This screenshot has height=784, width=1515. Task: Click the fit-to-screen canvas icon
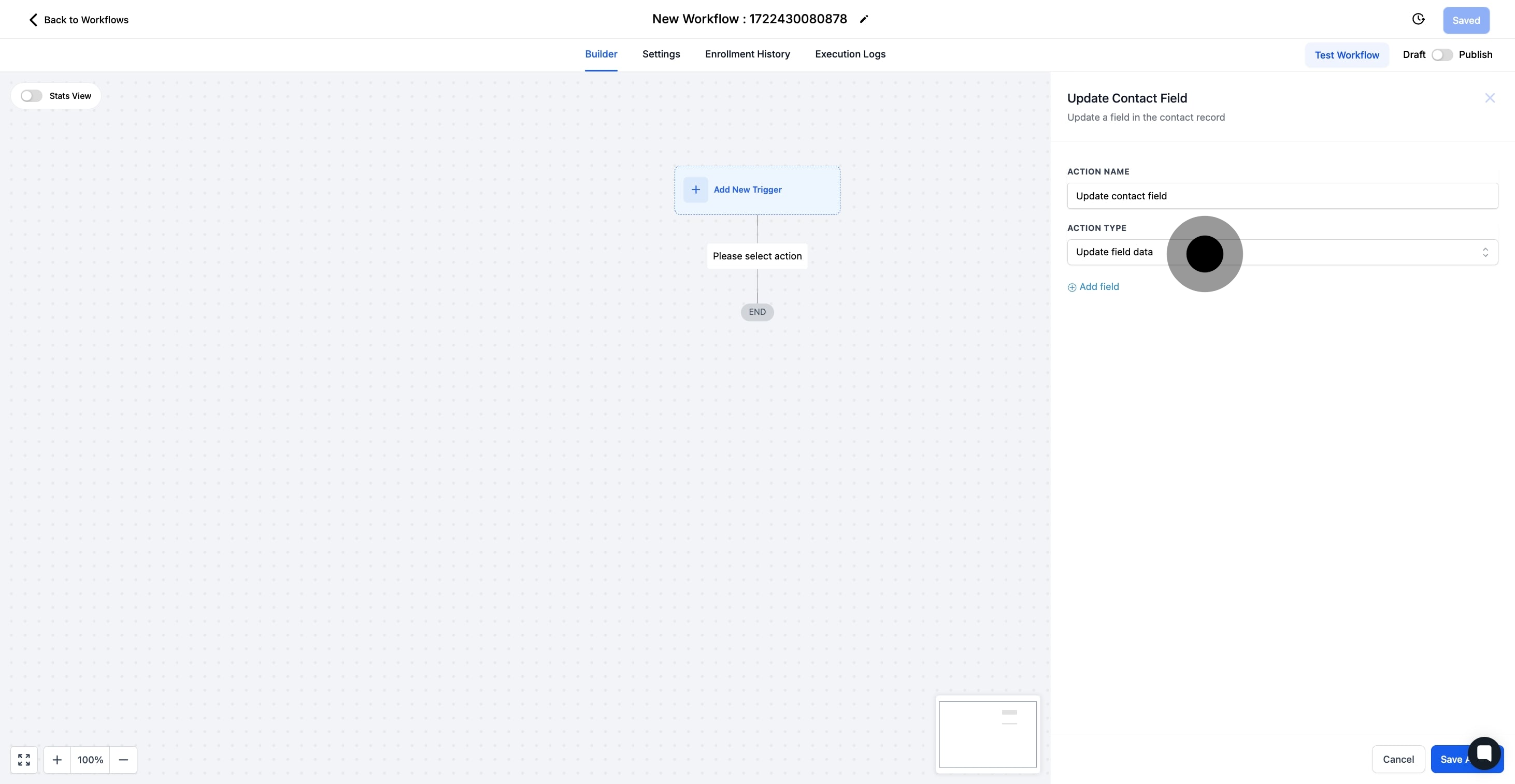(24, 759)
